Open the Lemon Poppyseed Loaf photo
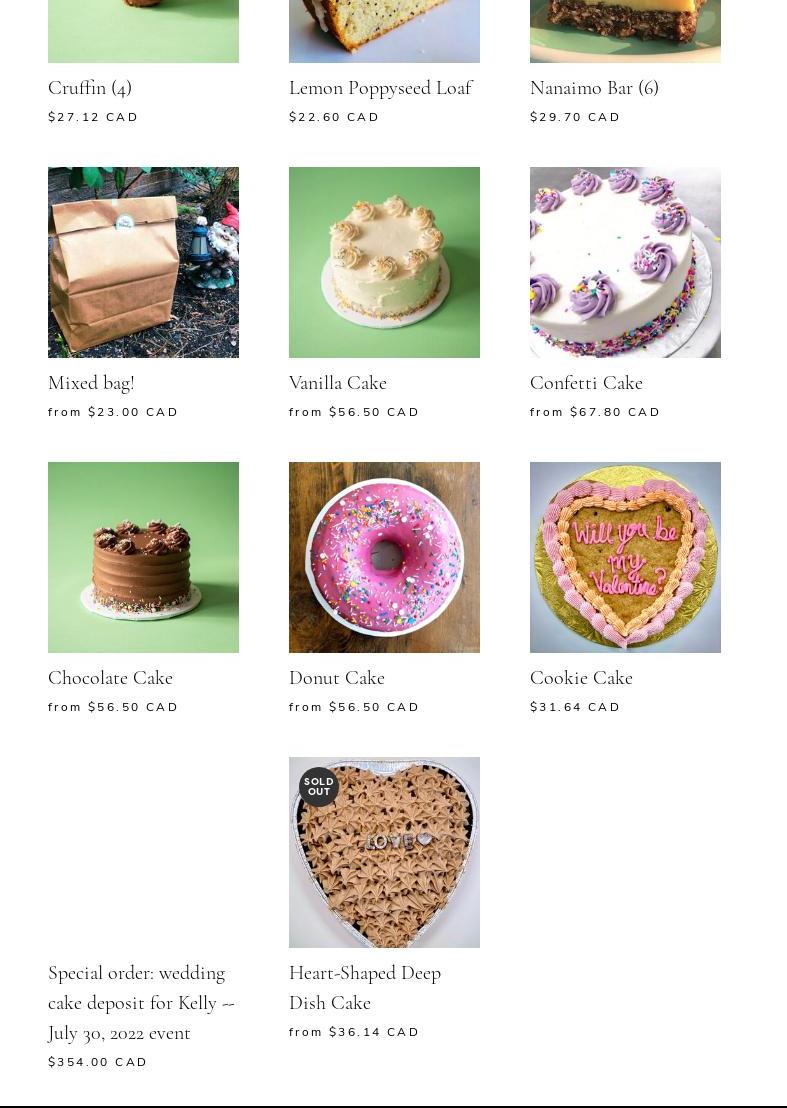This screenshot has height=1108, width=787. tap(384, 31)
